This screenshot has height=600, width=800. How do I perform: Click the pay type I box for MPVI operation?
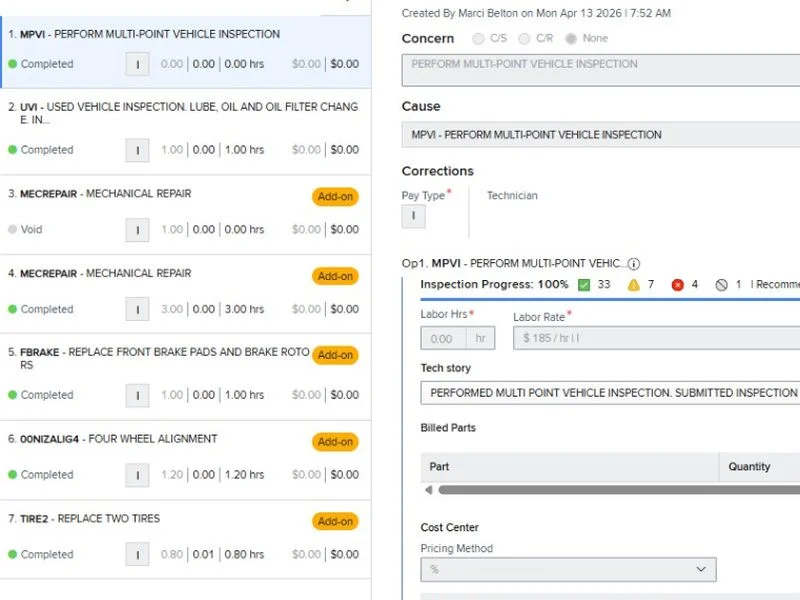tap(137, 64)
